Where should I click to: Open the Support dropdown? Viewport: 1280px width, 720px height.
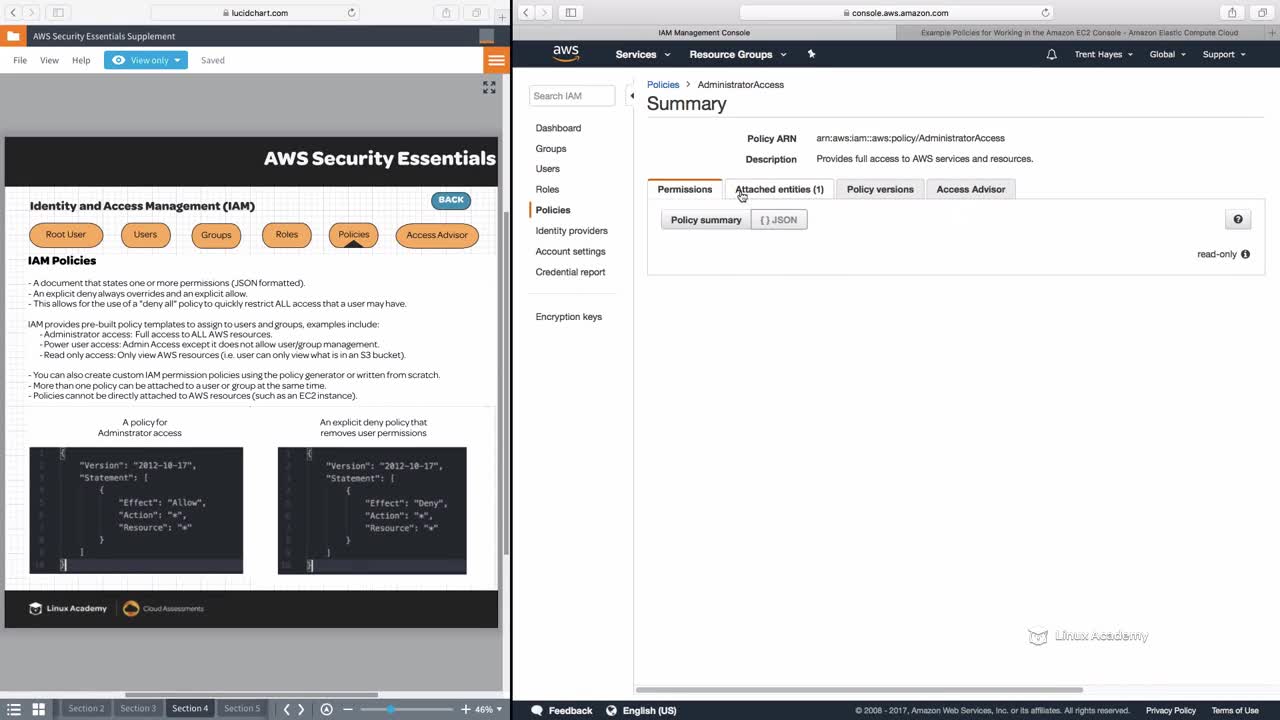click(1224, 54)
